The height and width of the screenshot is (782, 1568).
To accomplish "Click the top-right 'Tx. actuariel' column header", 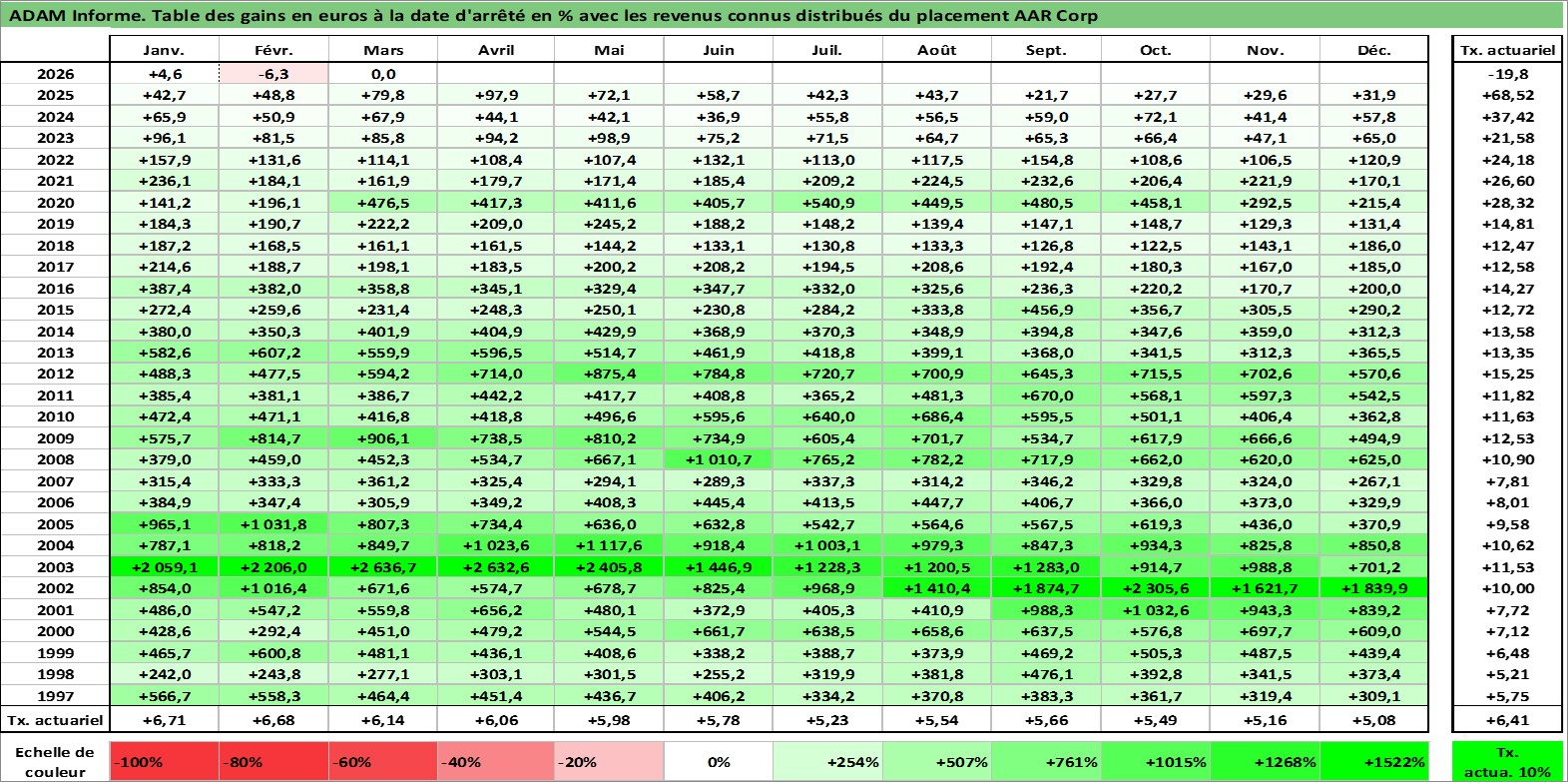I will [1507, 50].
